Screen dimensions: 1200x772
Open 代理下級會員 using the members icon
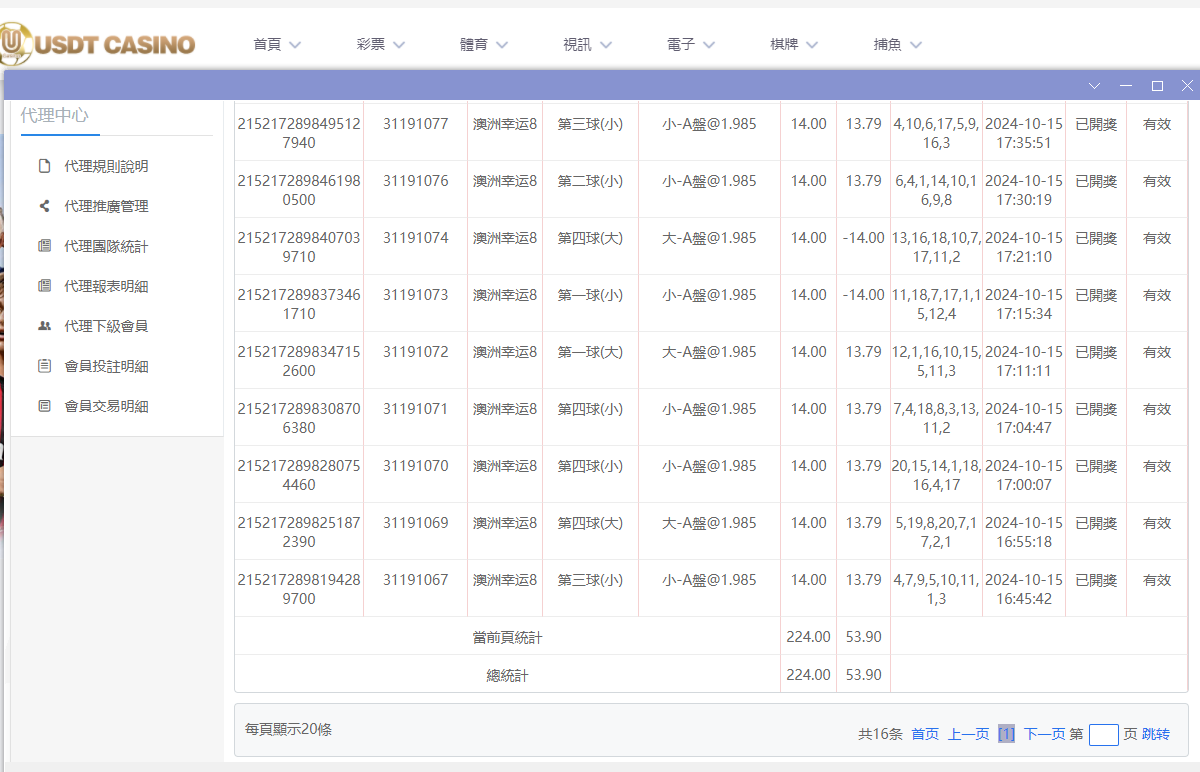tap(43, 326)
